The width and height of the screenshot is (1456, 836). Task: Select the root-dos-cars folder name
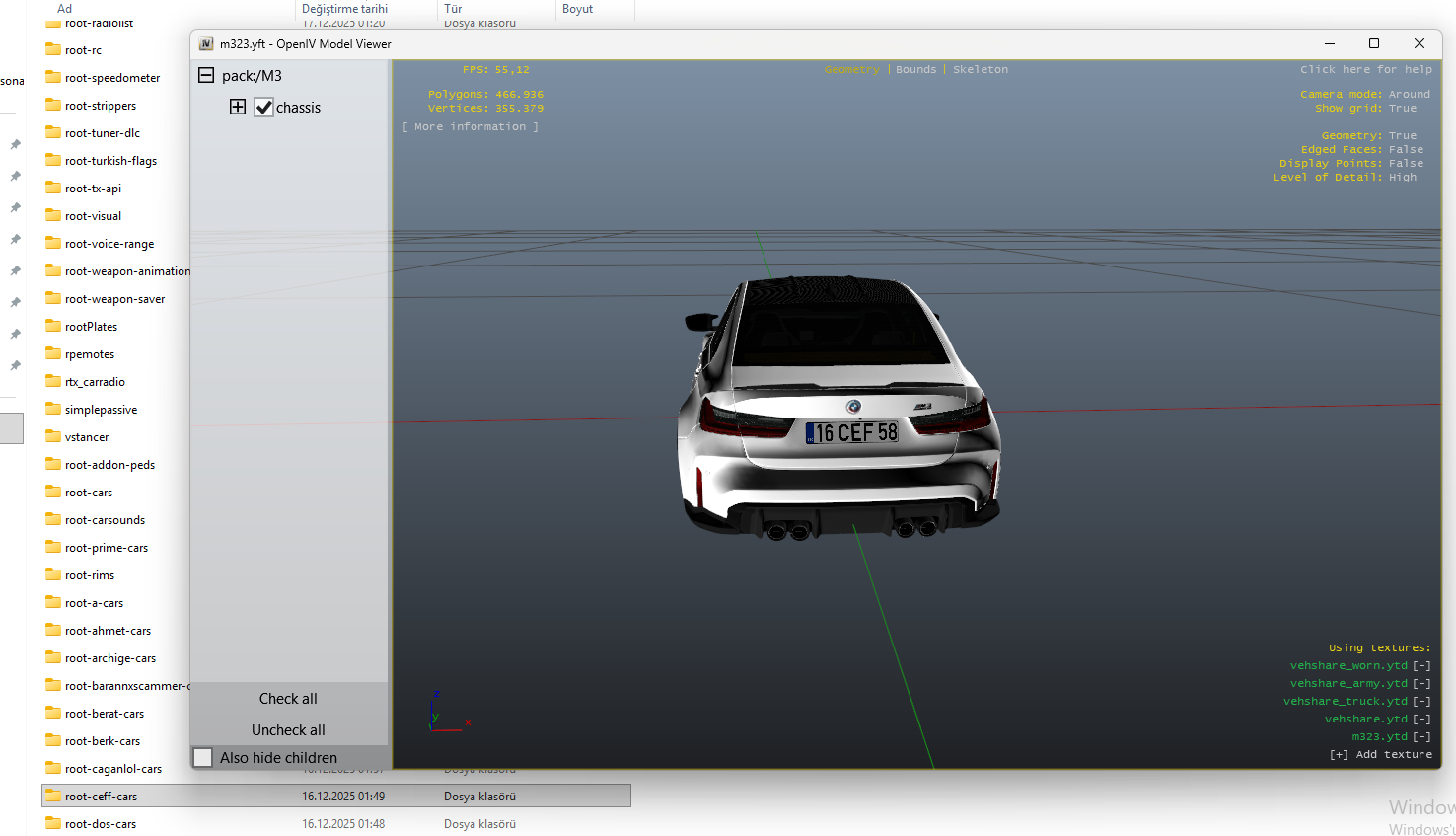click(101, 824)
